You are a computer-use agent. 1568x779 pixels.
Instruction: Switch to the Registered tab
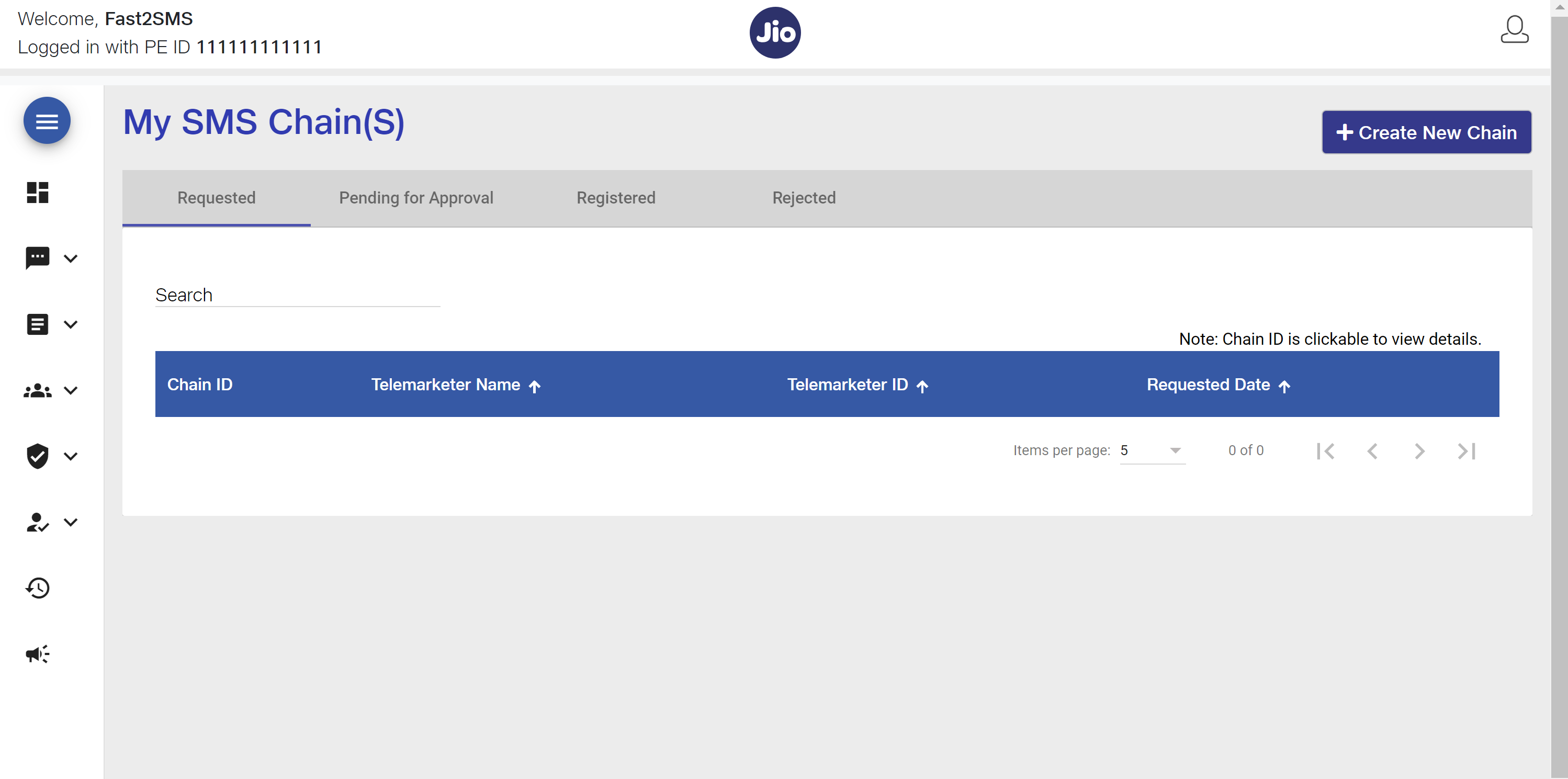615,198
